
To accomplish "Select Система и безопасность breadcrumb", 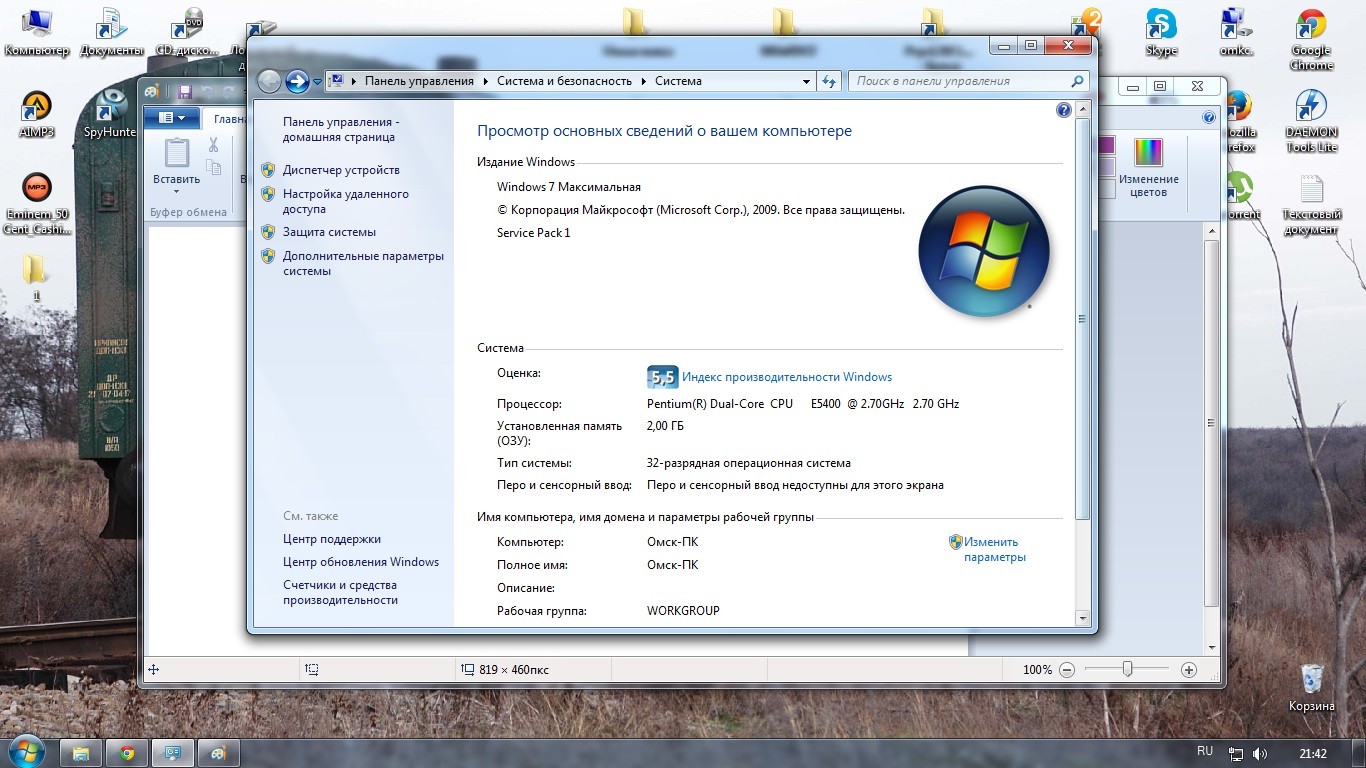I will [564, 81].
